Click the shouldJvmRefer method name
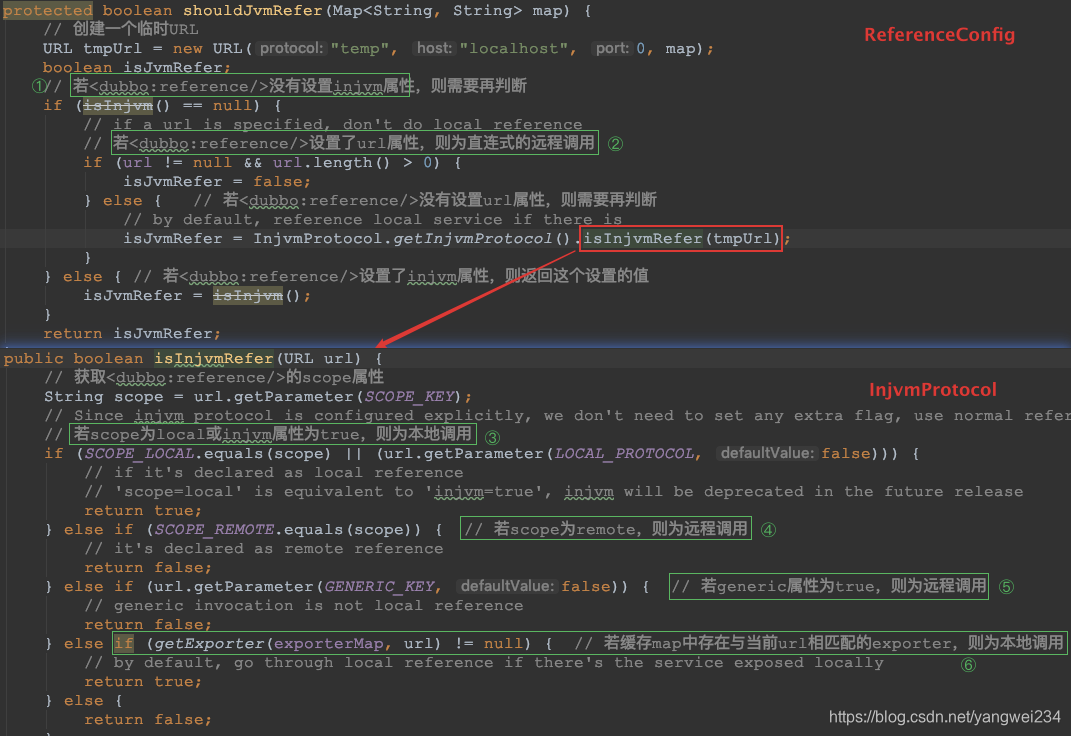 (x=252, y=10)
